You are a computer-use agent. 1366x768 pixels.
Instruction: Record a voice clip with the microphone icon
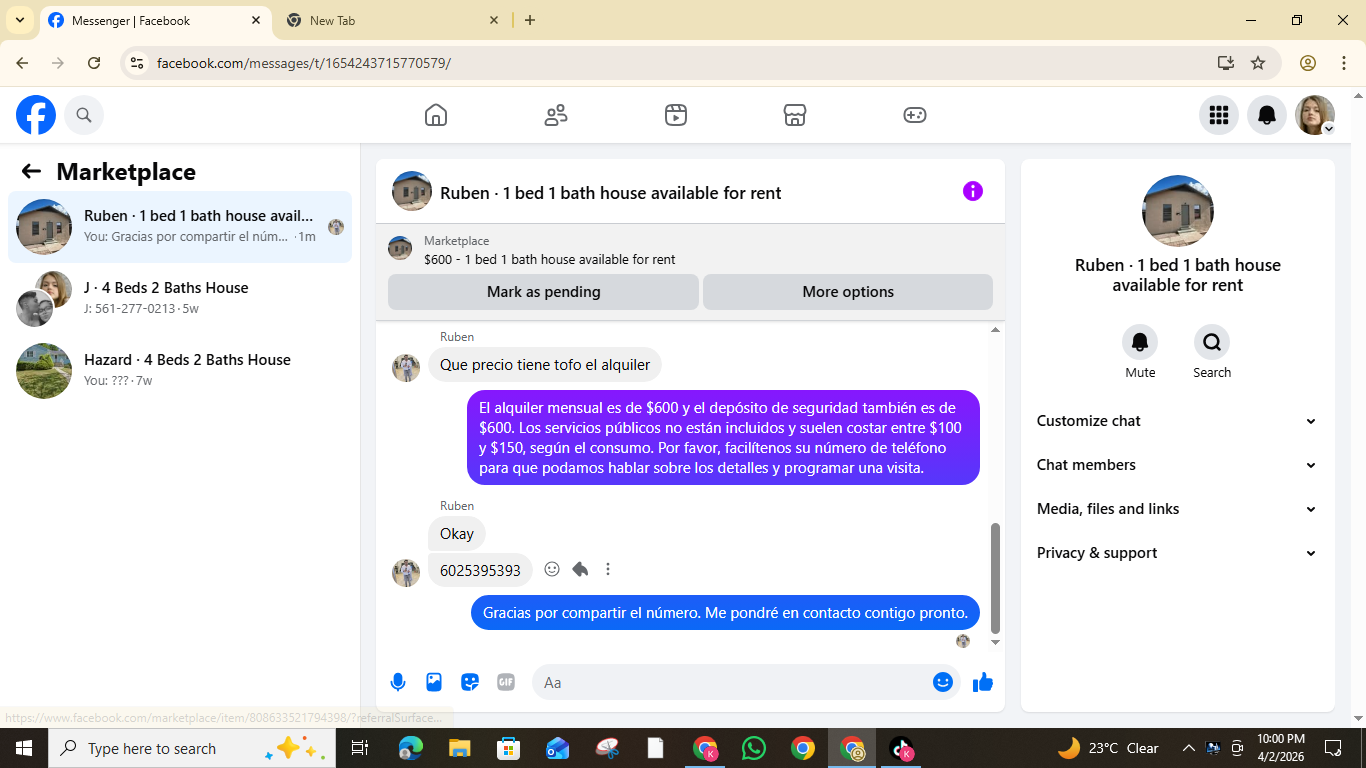[398, 682]
